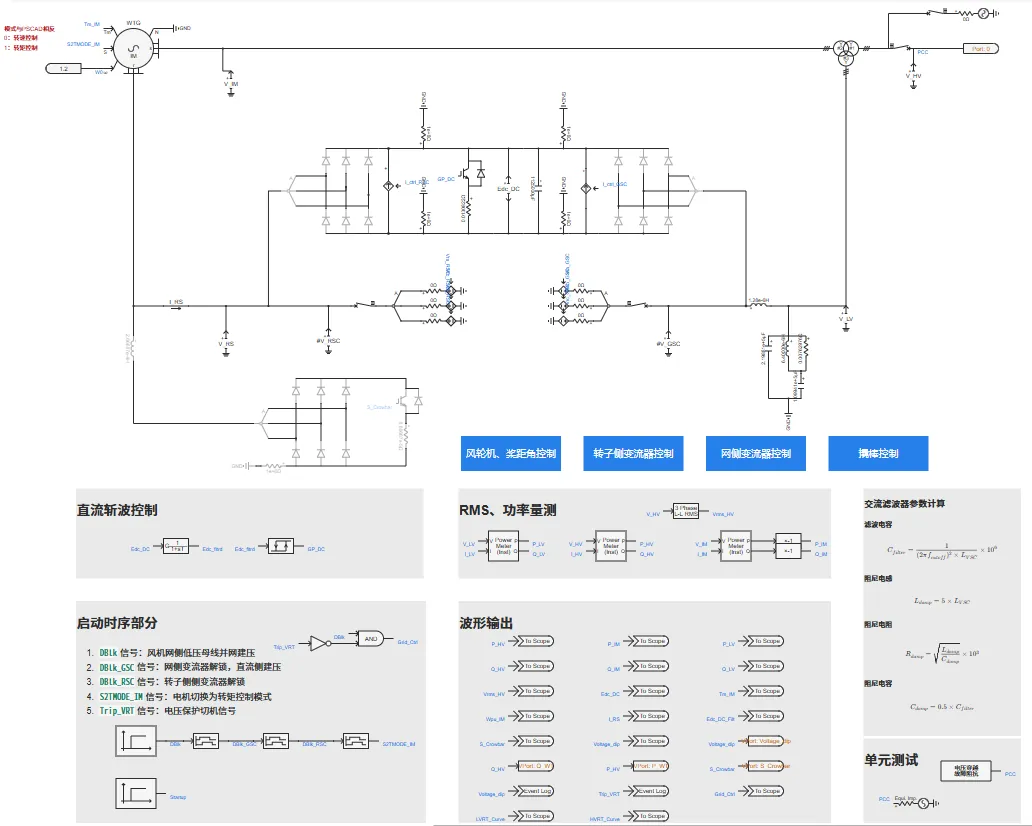The width and height of the screenshot is (1032, 826).
Task: Select the VPort: Q_WT output block
Action: [535, 766]
